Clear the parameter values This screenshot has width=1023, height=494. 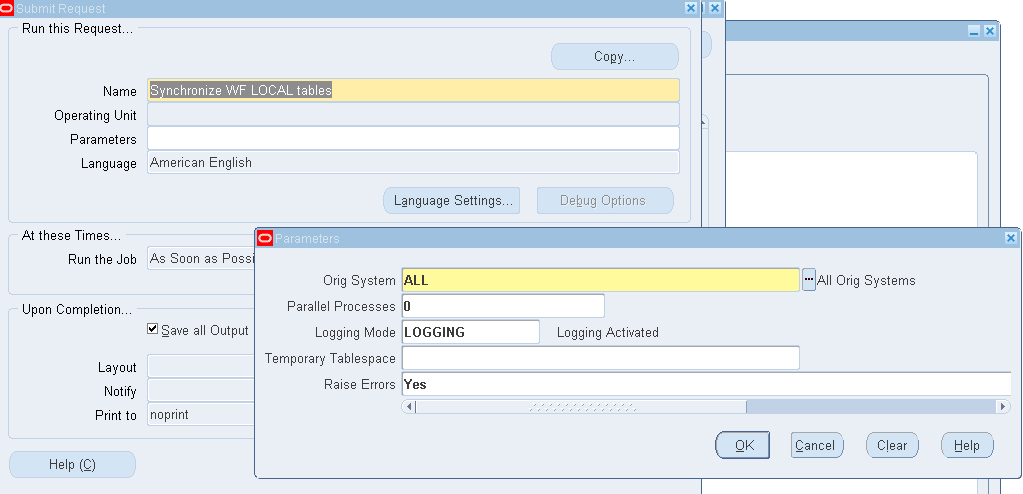(x=891, y=445)
